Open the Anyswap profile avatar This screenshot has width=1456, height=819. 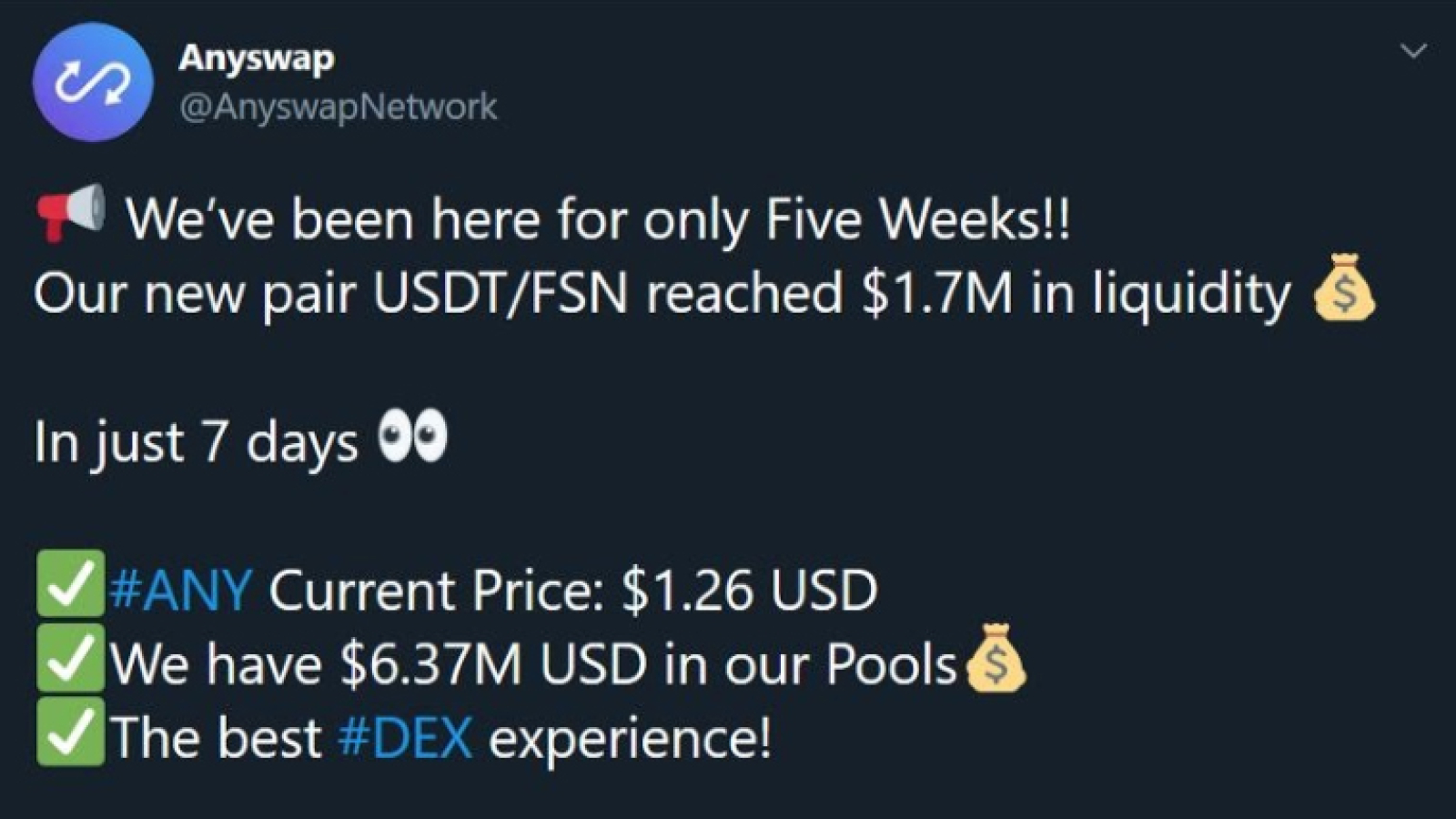[x=92, y=83]
